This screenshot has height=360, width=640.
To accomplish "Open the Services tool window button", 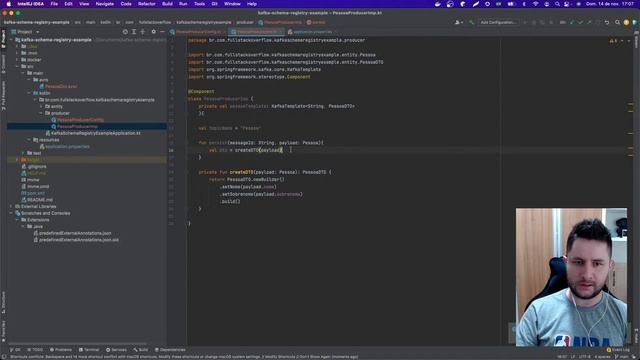I will click(x=116, y=350).
